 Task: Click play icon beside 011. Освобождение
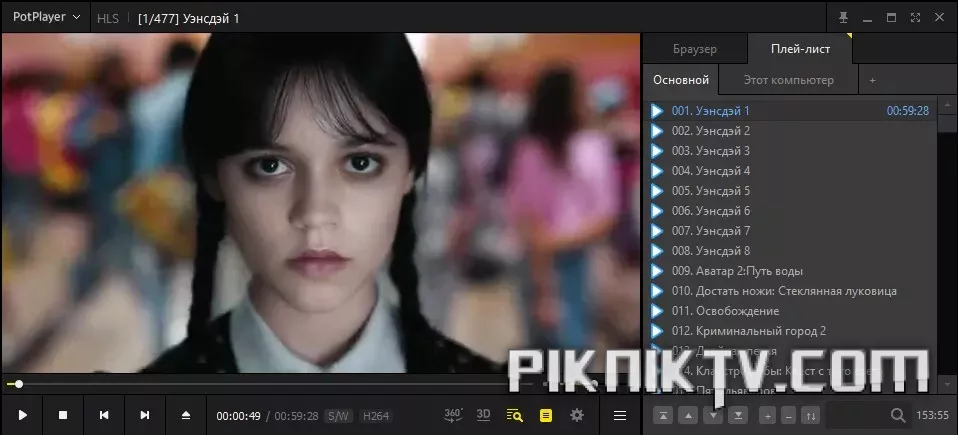[x=657, y=311]
